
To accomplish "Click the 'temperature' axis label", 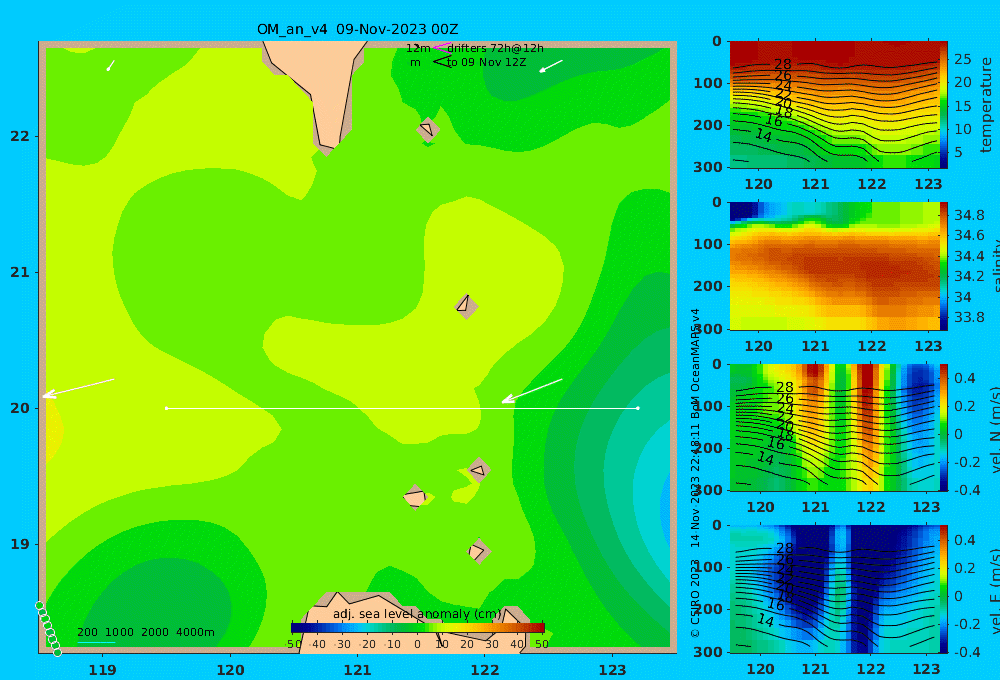I will [987, 105].
